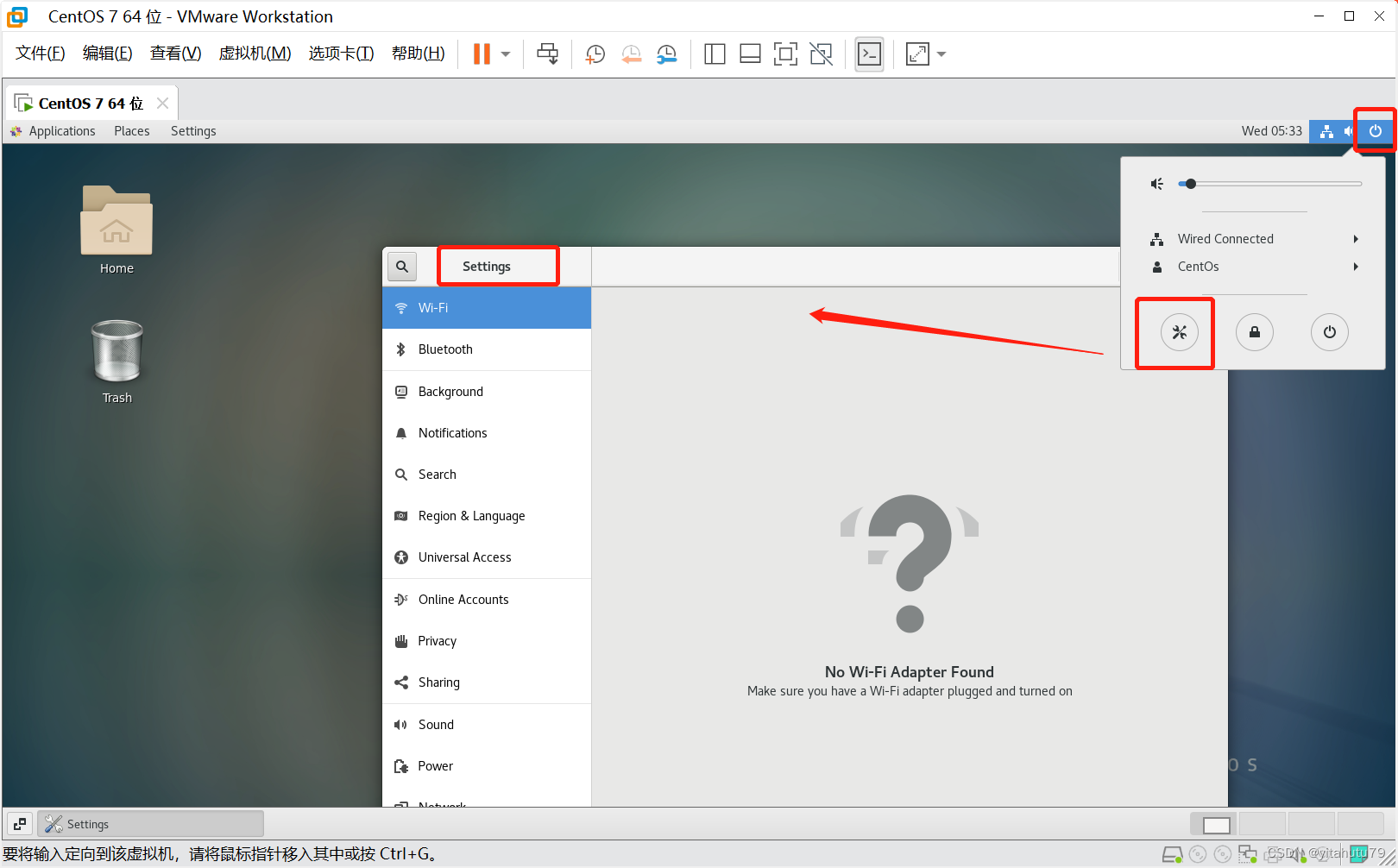1398x868 pixels.
Task: Open the Power settings panel
Action: (x=487, y=766)
